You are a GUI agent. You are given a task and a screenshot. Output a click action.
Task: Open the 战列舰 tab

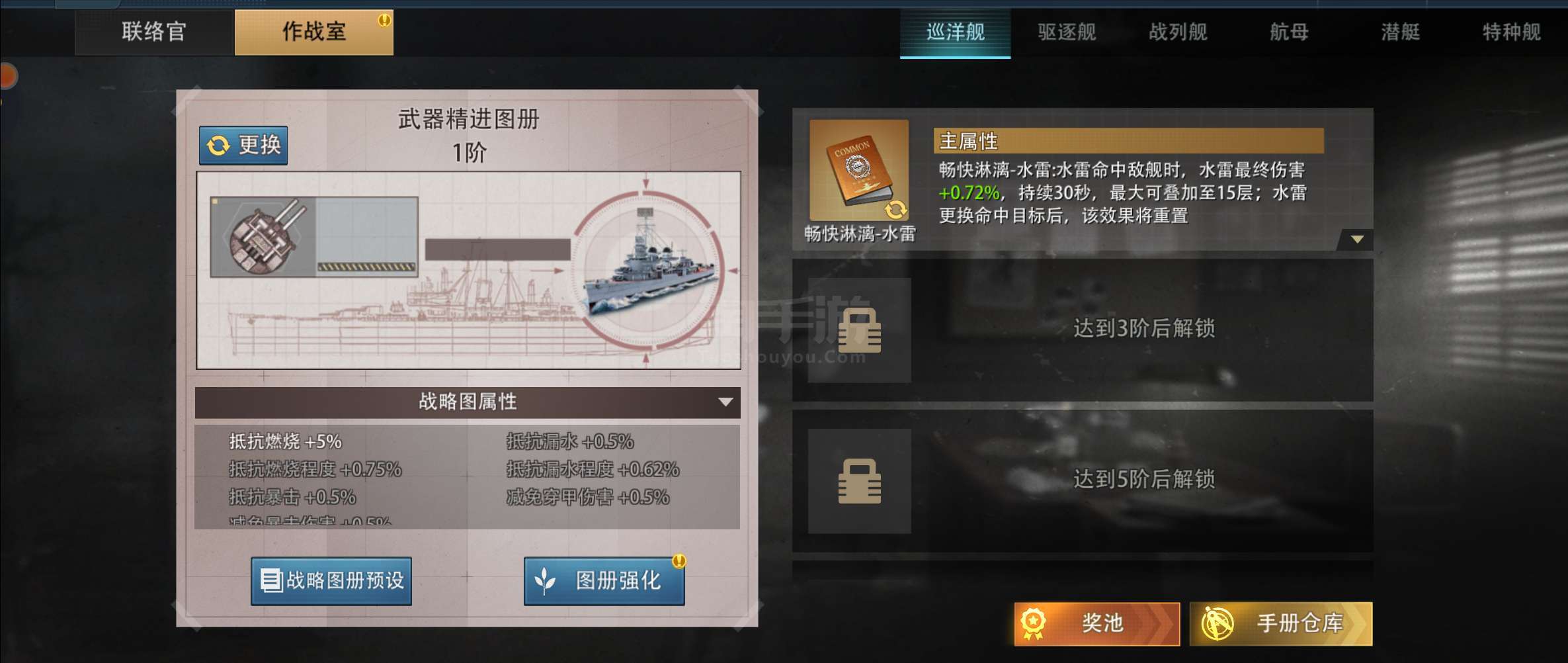pyautogui.click(x=1178, y=32)
